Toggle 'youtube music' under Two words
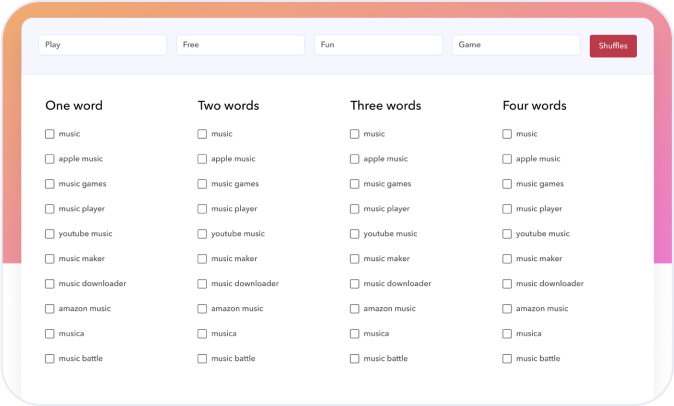Screen dimensions: 674x406 pos(202,234)
